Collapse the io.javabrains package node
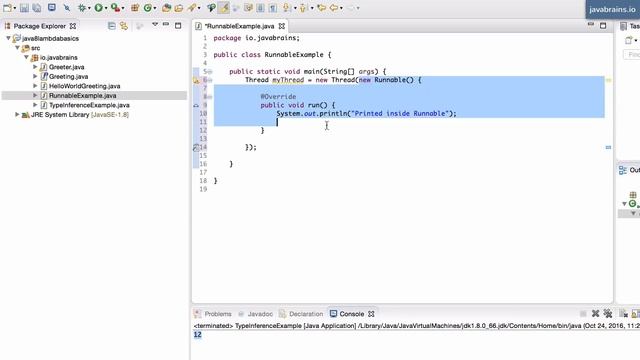This screenshot has width=640, height=360. click(27, 57)
